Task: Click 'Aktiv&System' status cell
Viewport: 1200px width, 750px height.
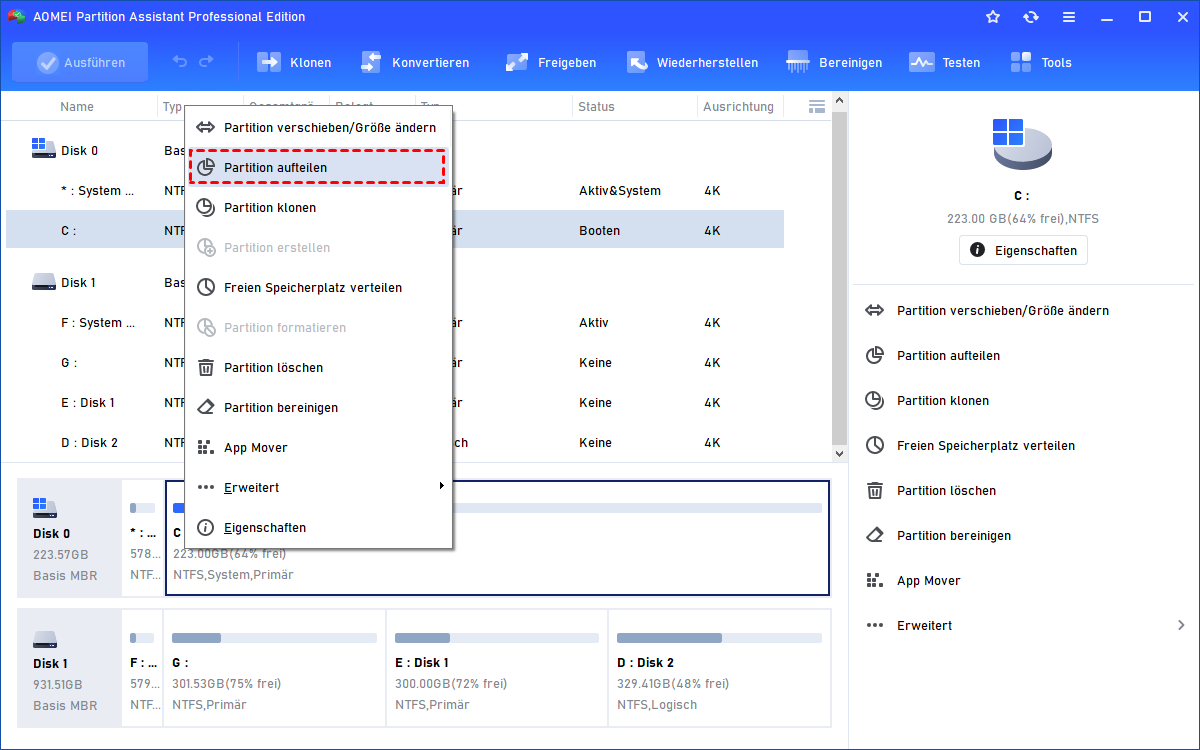Action: [619, 191]
